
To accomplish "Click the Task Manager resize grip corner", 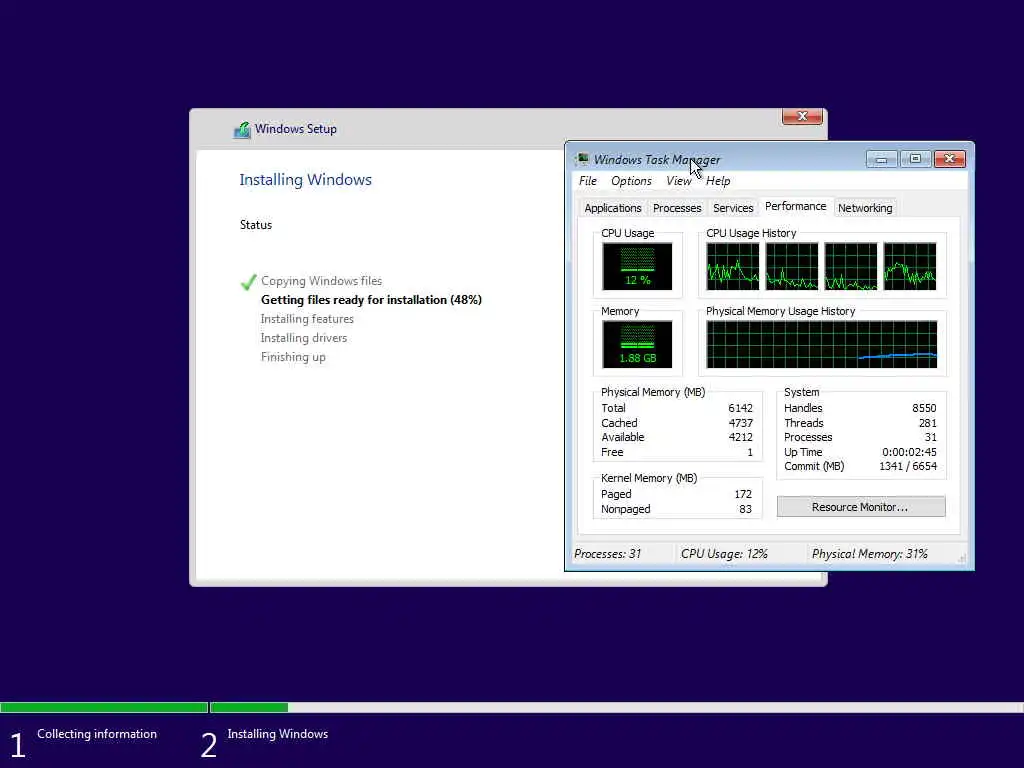I will pos(961,559).
